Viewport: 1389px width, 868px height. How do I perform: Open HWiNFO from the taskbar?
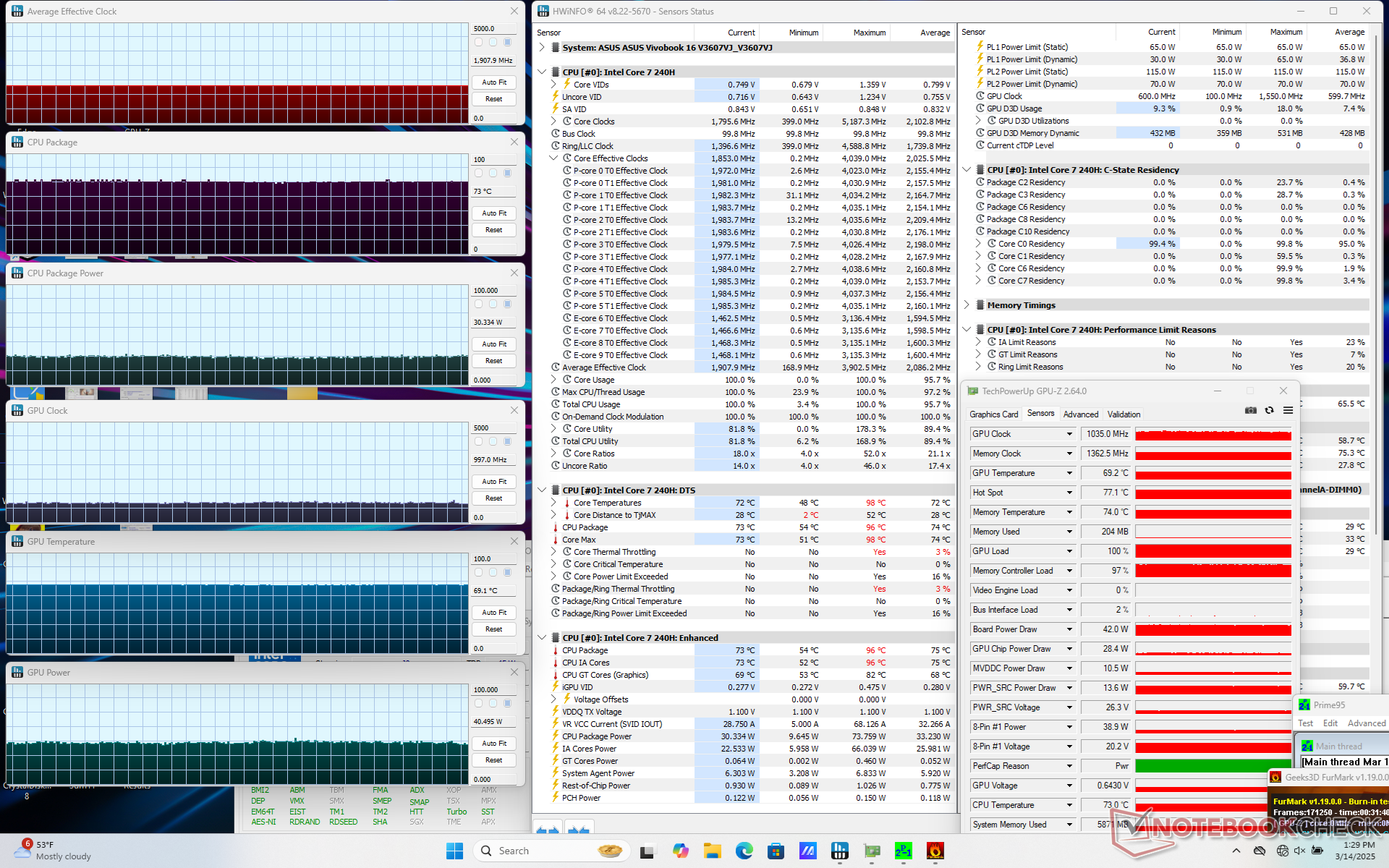(x=839, y=851)
